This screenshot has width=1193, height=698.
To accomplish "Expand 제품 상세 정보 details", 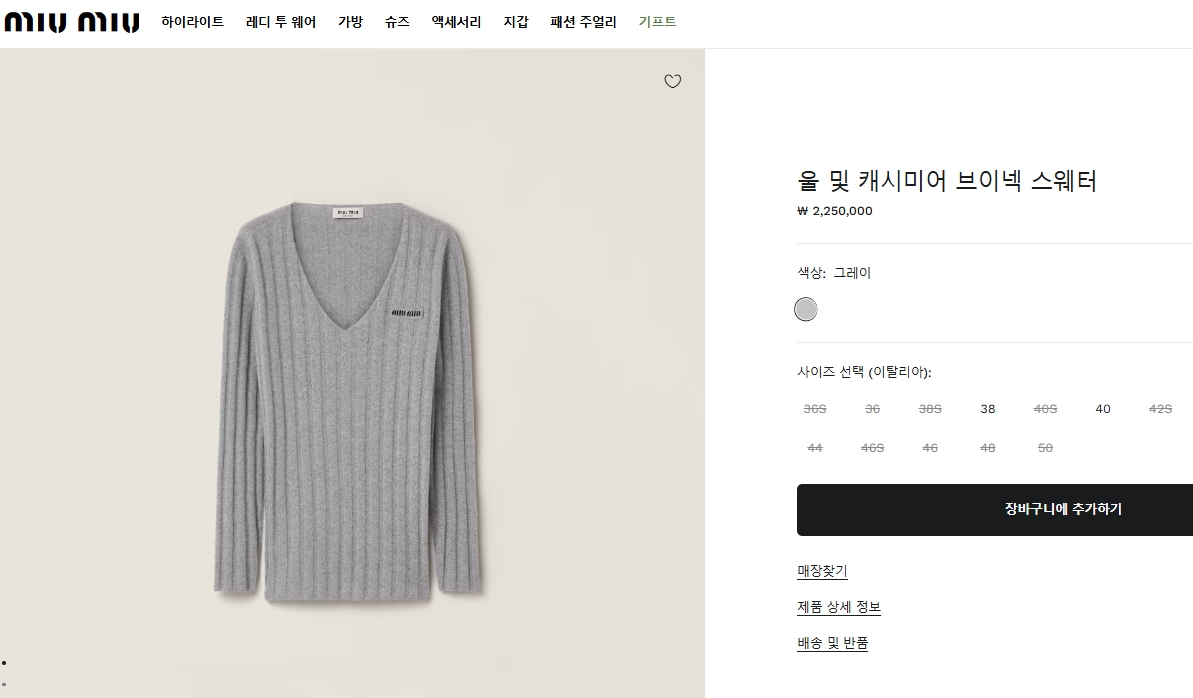I will pyautogui.click(x=839, y=608).
